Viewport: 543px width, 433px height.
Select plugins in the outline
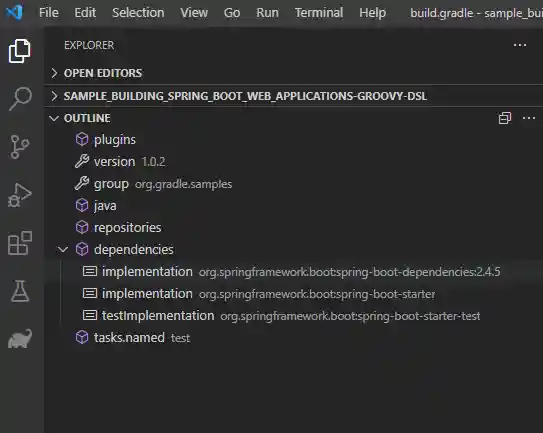pyautogui.click(x=293, y=139)
